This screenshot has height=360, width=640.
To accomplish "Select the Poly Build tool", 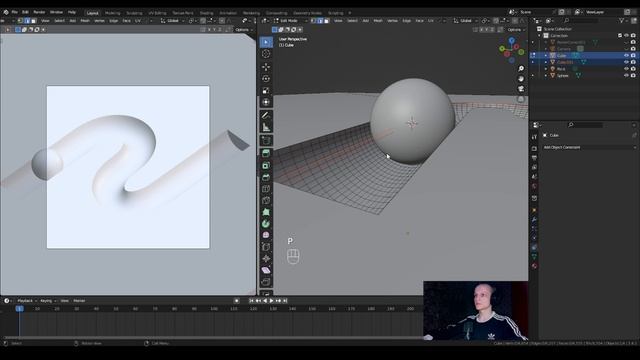I will [266, 212].
